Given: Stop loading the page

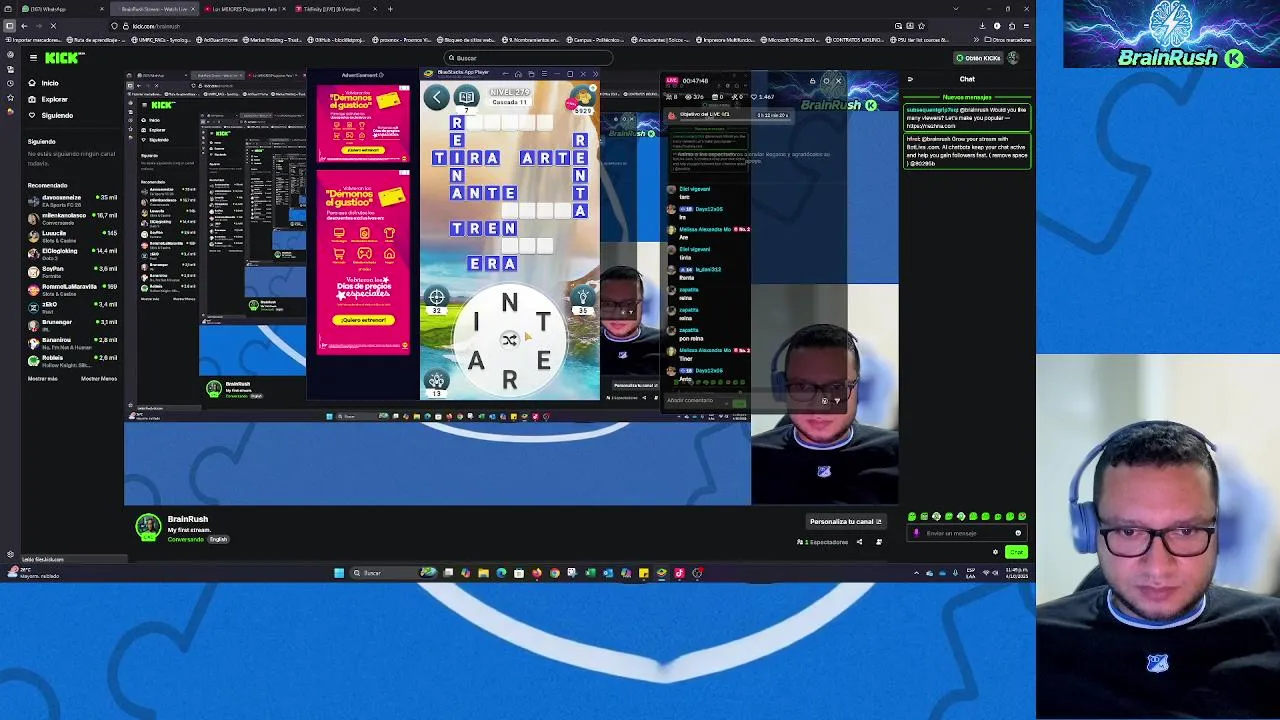Looking at the screenshot, I should coord(53,26).
